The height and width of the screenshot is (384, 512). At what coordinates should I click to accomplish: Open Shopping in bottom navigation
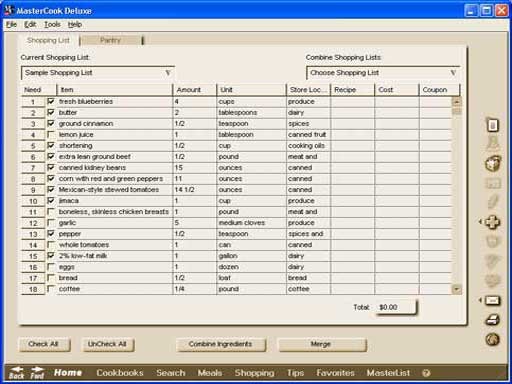[x=254, y=373]
